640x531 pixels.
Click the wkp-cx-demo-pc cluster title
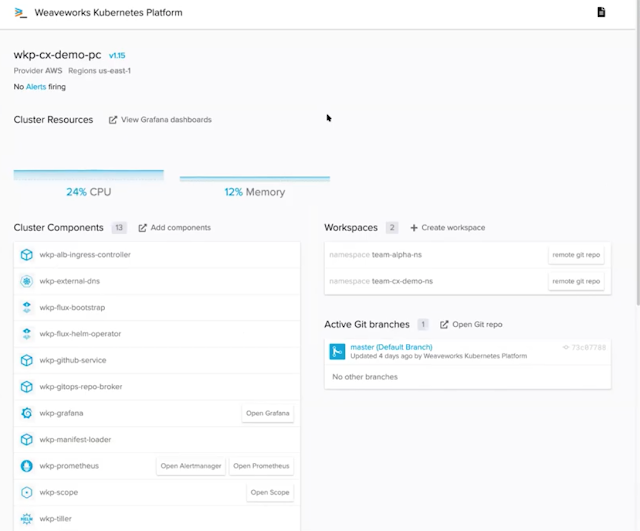coord(58,55)
